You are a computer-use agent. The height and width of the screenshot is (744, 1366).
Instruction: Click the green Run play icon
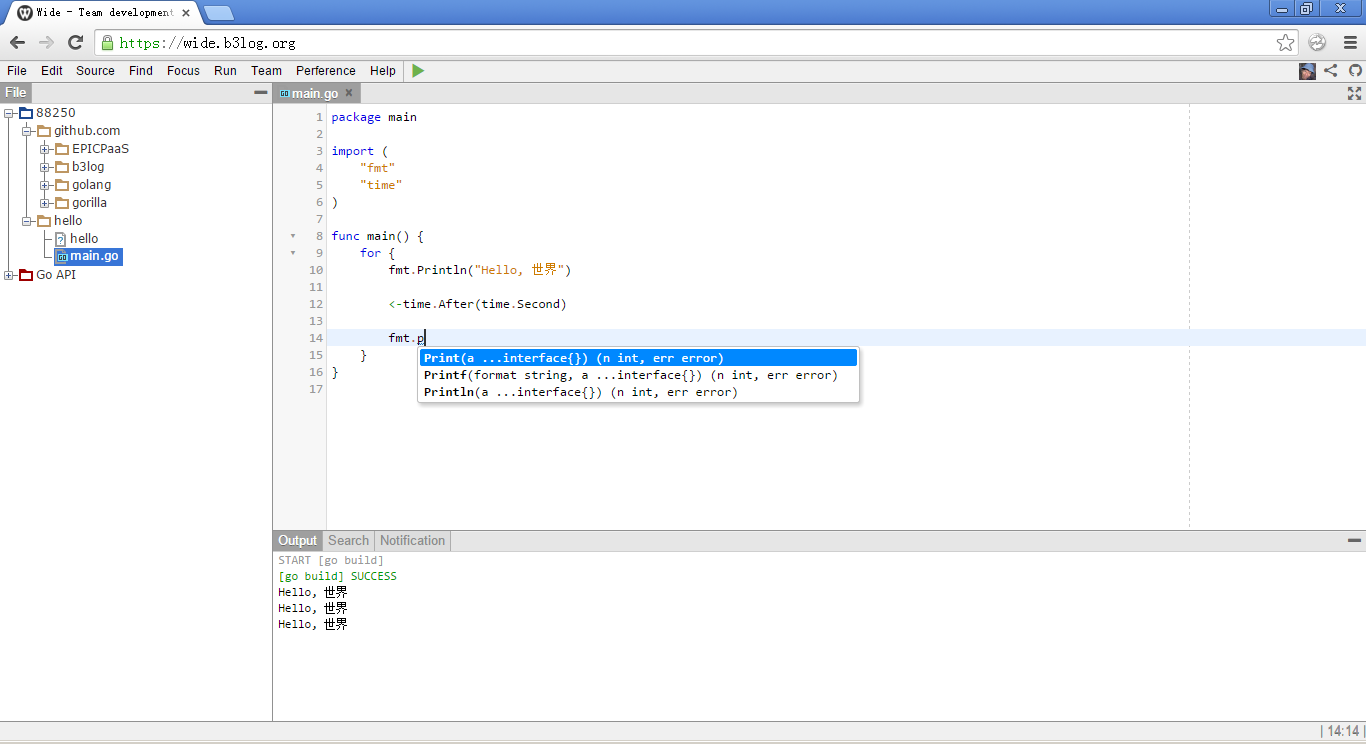point(418,71)
